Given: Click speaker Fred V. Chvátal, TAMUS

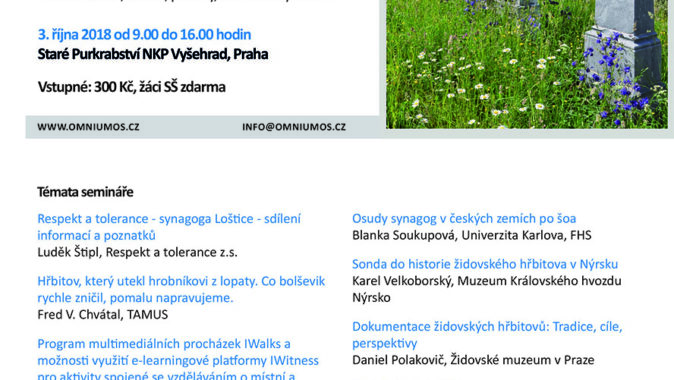Looking at the screenshot, I should click(x=103, y=315).
